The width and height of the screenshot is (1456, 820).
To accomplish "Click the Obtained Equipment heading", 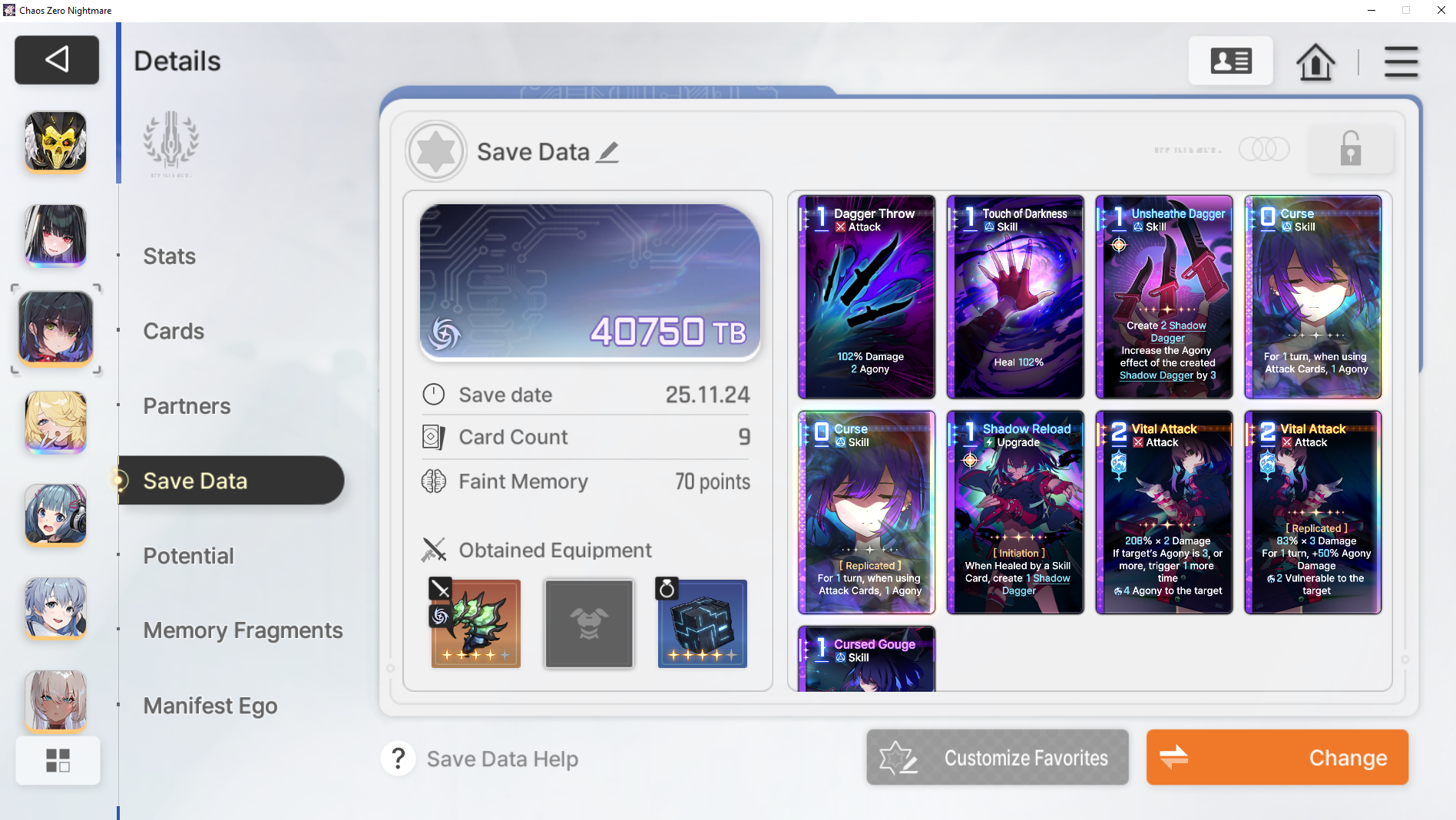I will point(555,551).
